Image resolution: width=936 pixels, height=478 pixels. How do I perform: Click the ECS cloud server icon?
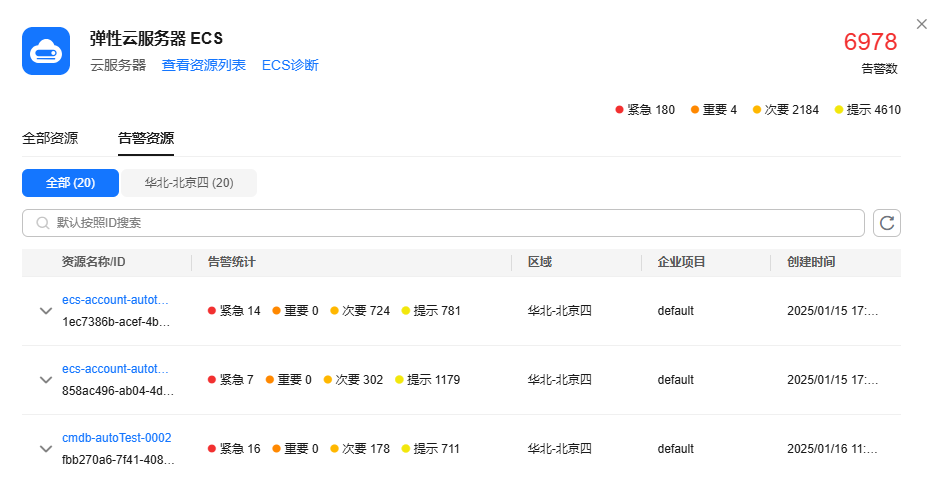pos(46,51)
